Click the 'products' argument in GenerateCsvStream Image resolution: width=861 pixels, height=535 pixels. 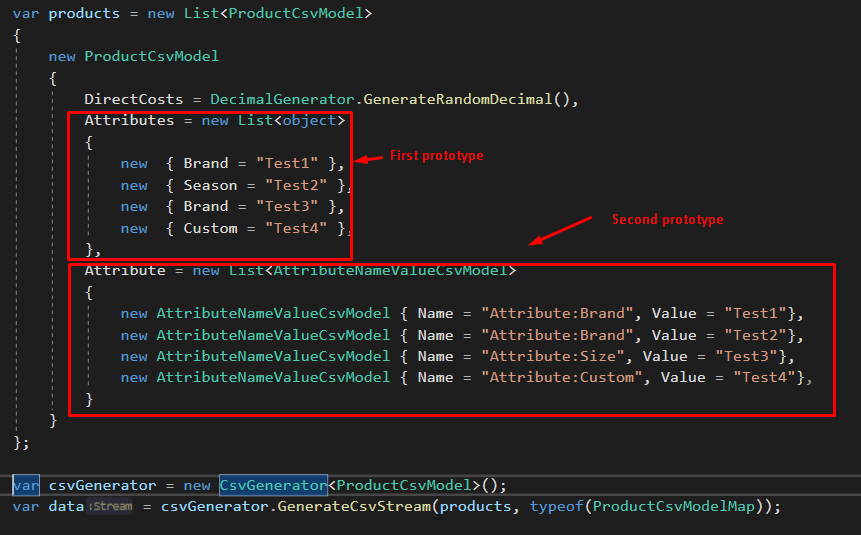click(x=476, y=506)
